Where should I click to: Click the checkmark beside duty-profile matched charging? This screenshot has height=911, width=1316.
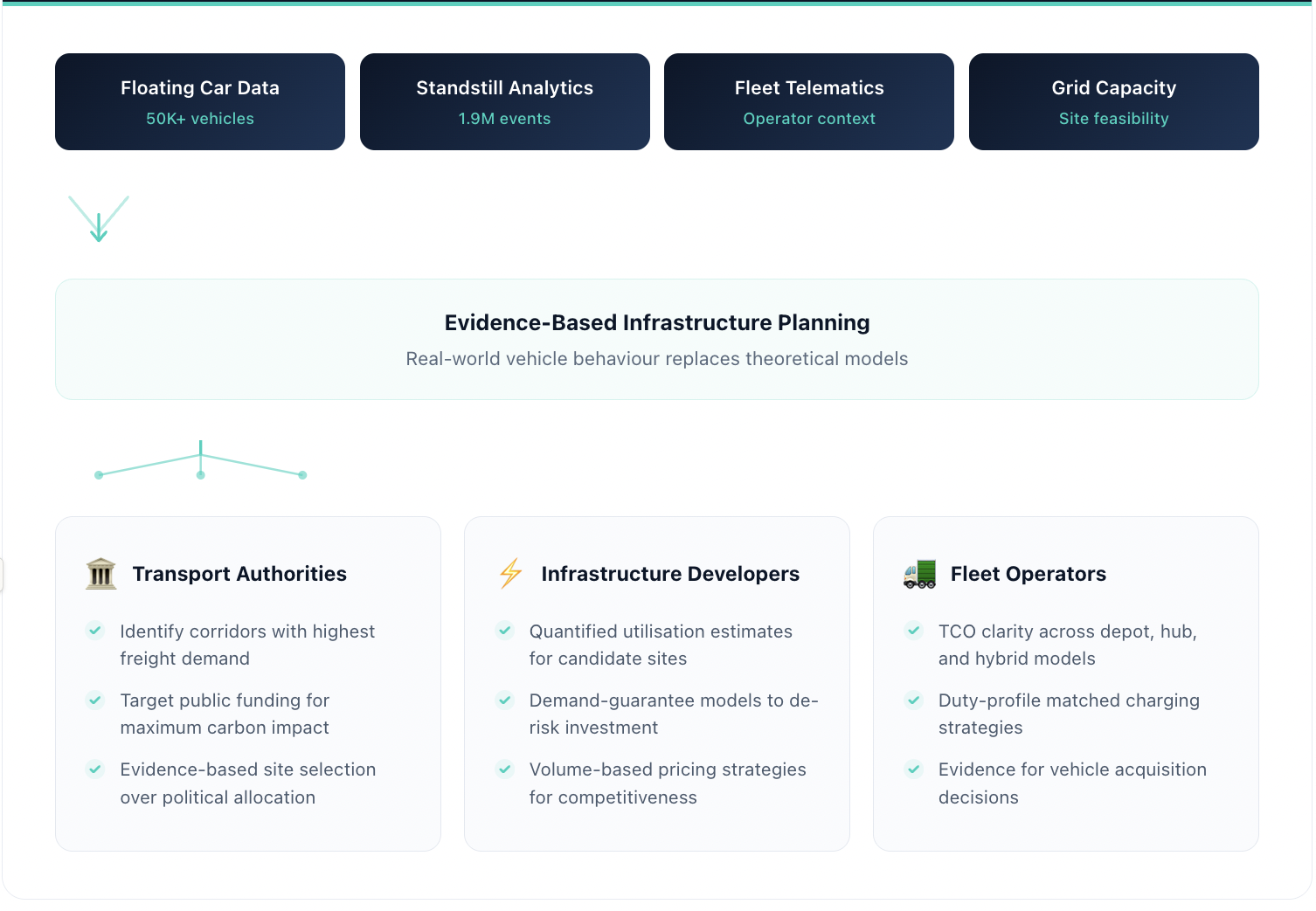[913, 701]
